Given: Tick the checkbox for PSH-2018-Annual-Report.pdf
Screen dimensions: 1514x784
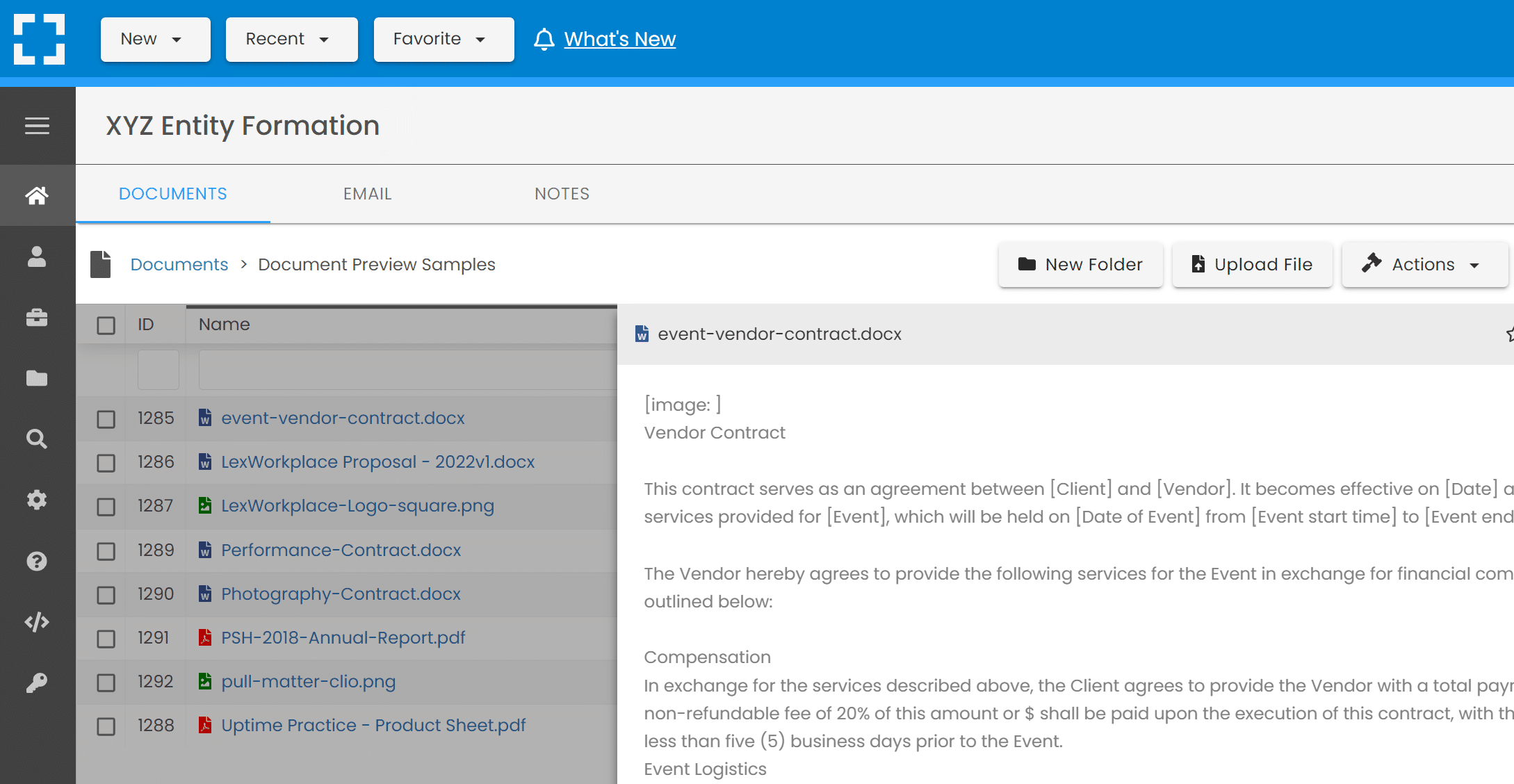Looking at the screenshot, I should click(x=106, y=639).
